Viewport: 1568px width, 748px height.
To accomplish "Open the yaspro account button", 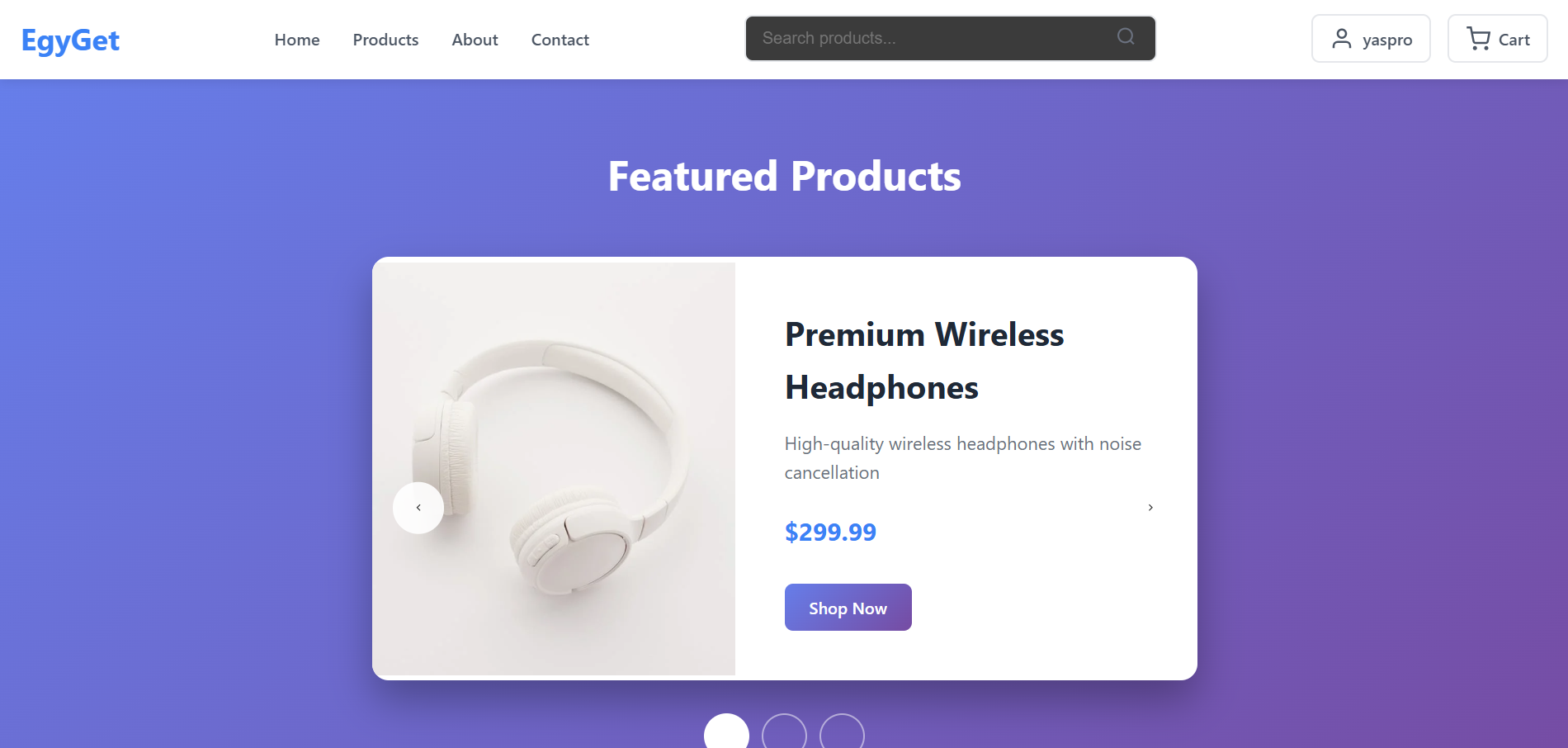I will click(1371, 39).
